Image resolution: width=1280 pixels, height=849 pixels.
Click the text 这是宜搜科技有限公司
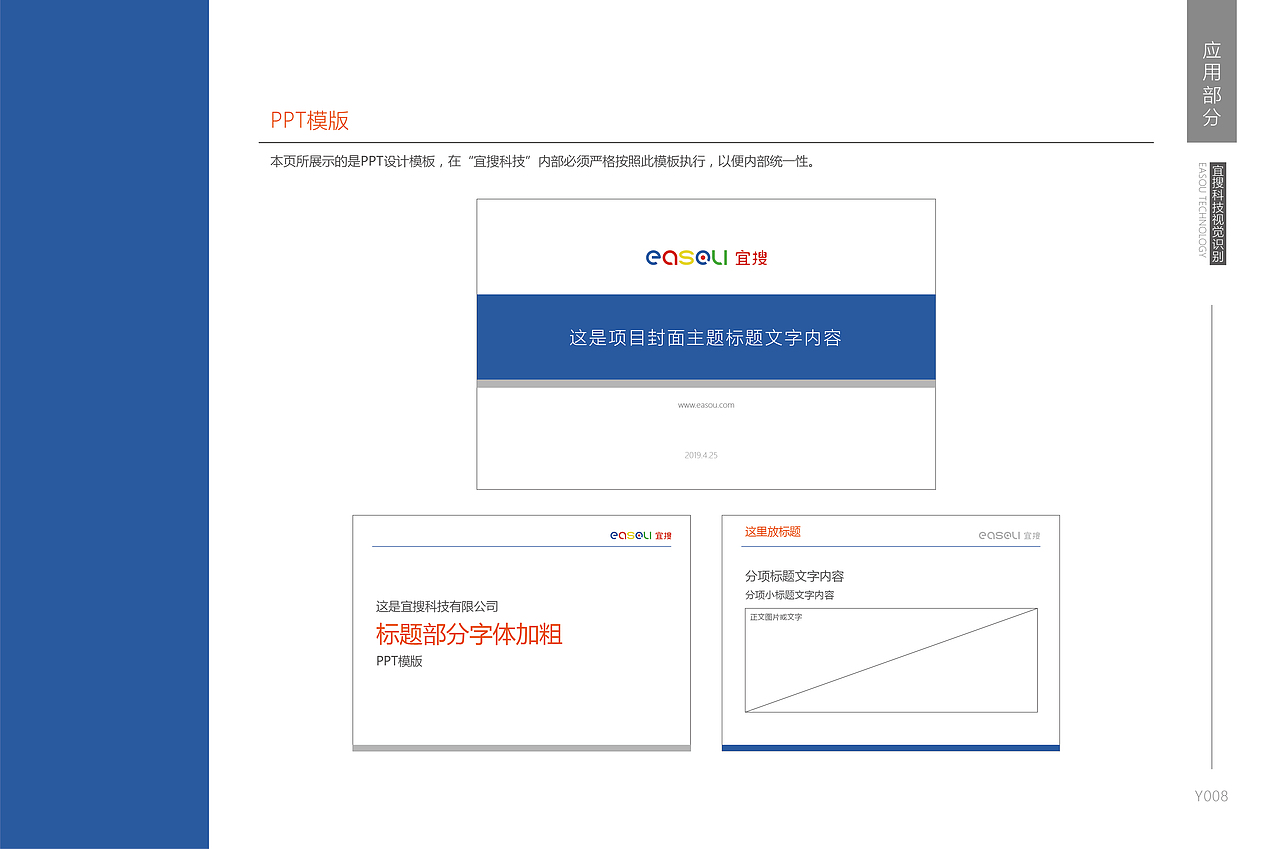click(437, 606)
